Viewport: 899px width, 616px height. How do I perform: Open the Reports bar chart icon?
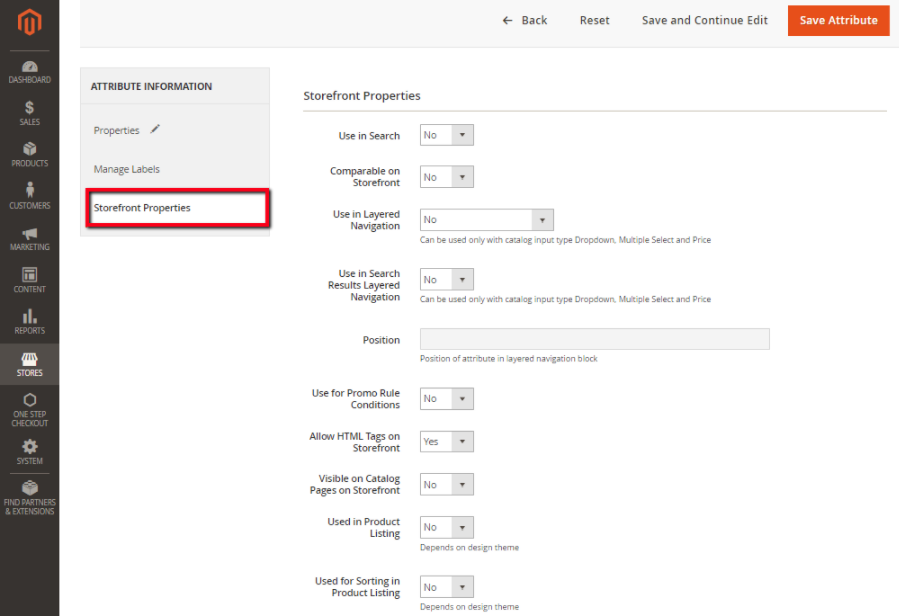[29, 317]
